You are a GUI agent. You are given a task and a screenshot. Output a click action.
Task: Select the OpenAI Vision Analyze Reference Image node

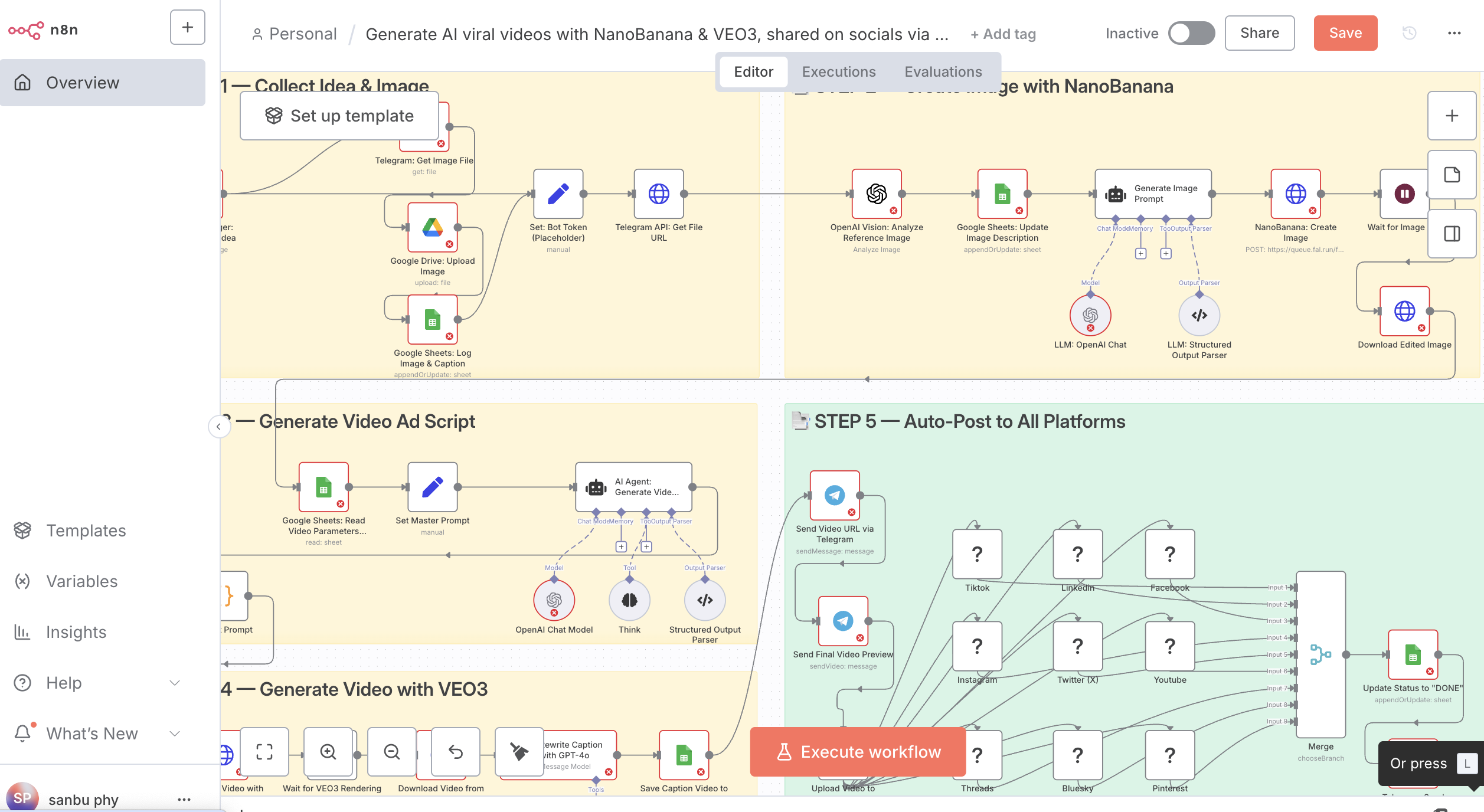click(876, 194)
